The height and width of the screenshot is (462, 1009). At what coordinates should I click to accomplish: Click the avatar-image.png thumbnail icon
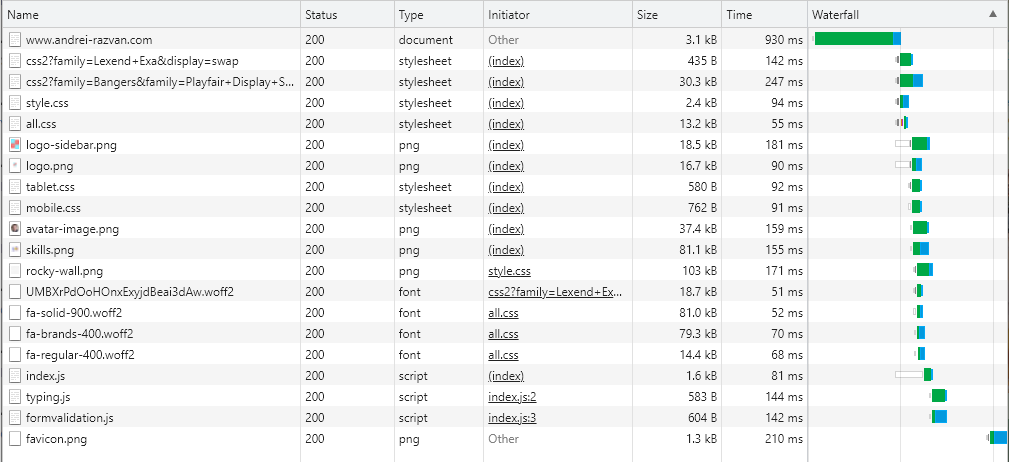point(14,229)
